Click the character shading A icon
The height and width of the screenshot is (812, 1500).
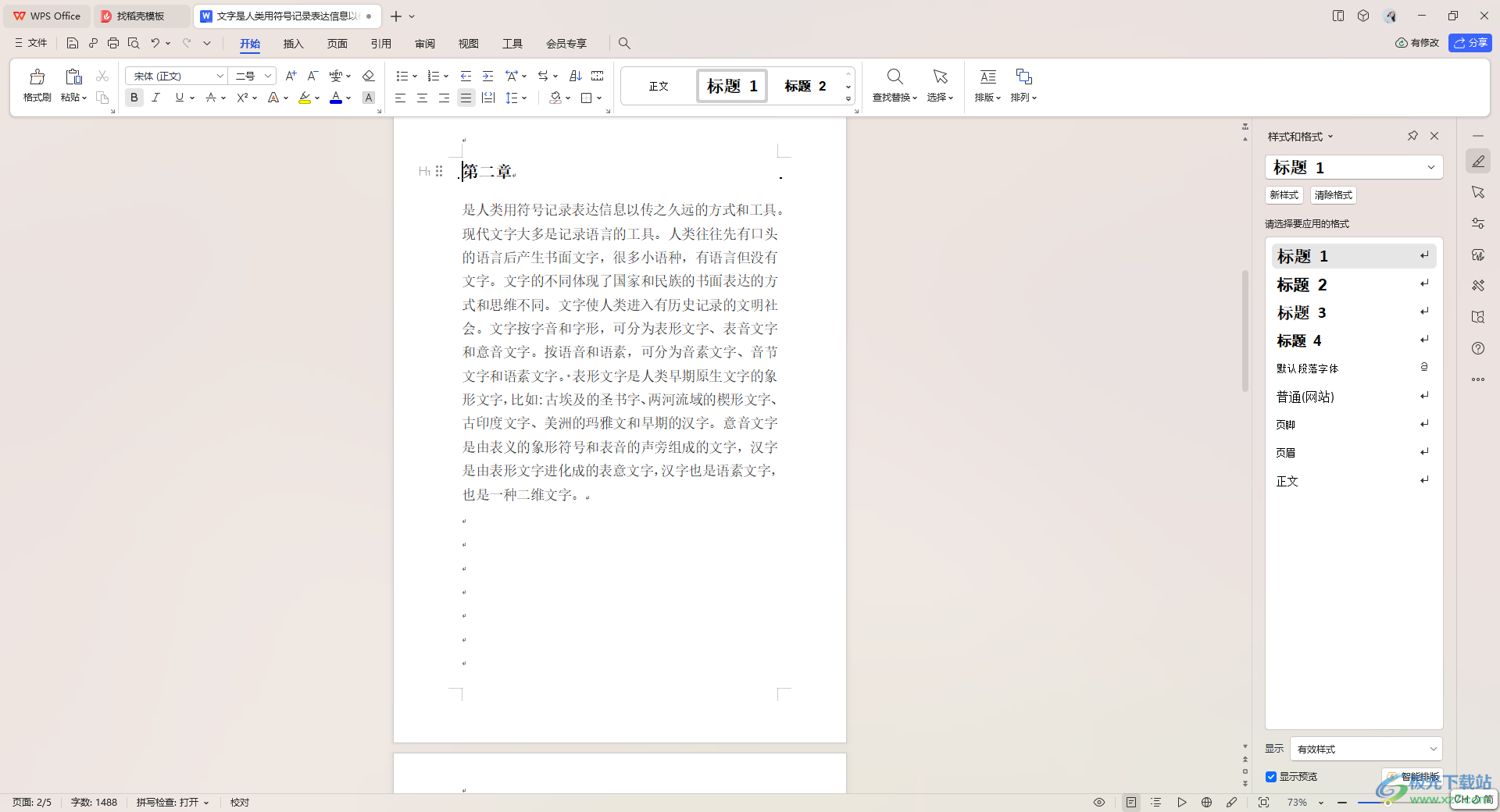click(x=369, y=98)
